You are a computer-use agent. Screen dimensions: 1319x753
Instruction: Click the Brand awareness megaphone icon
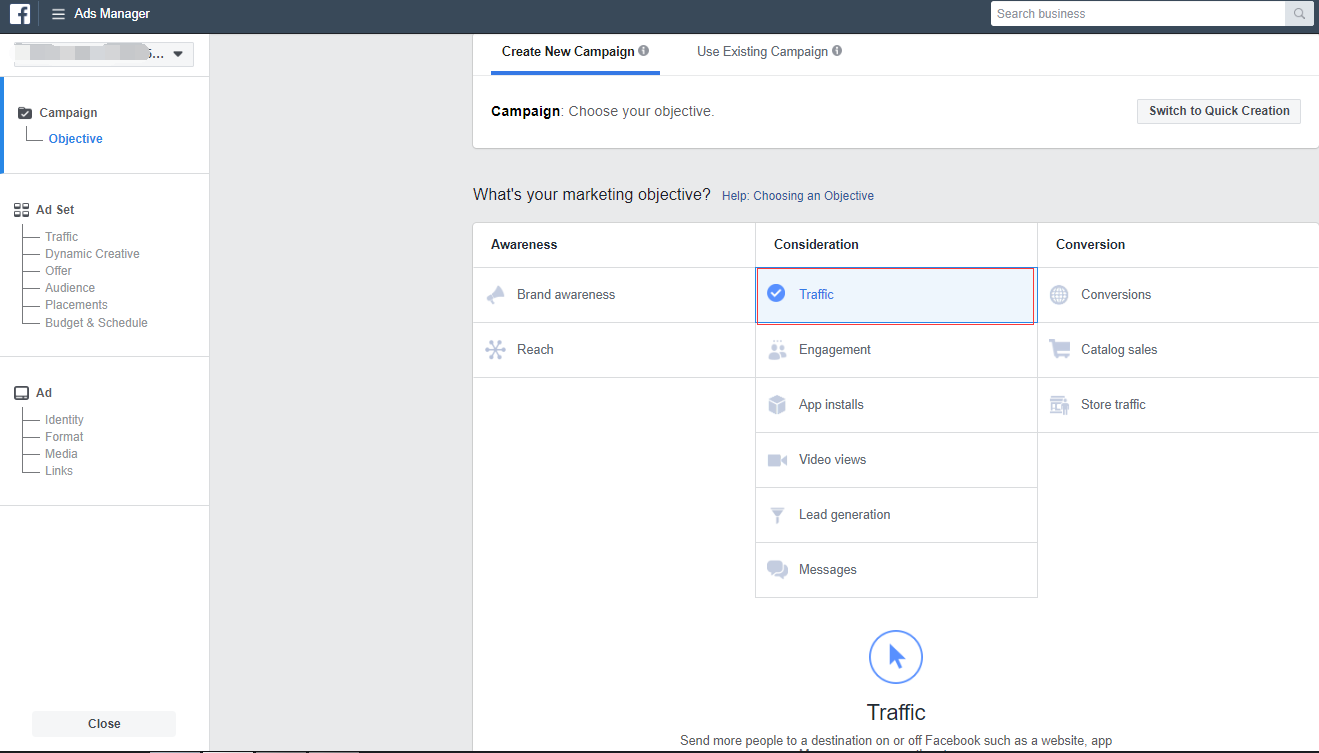tap(495, 295)
